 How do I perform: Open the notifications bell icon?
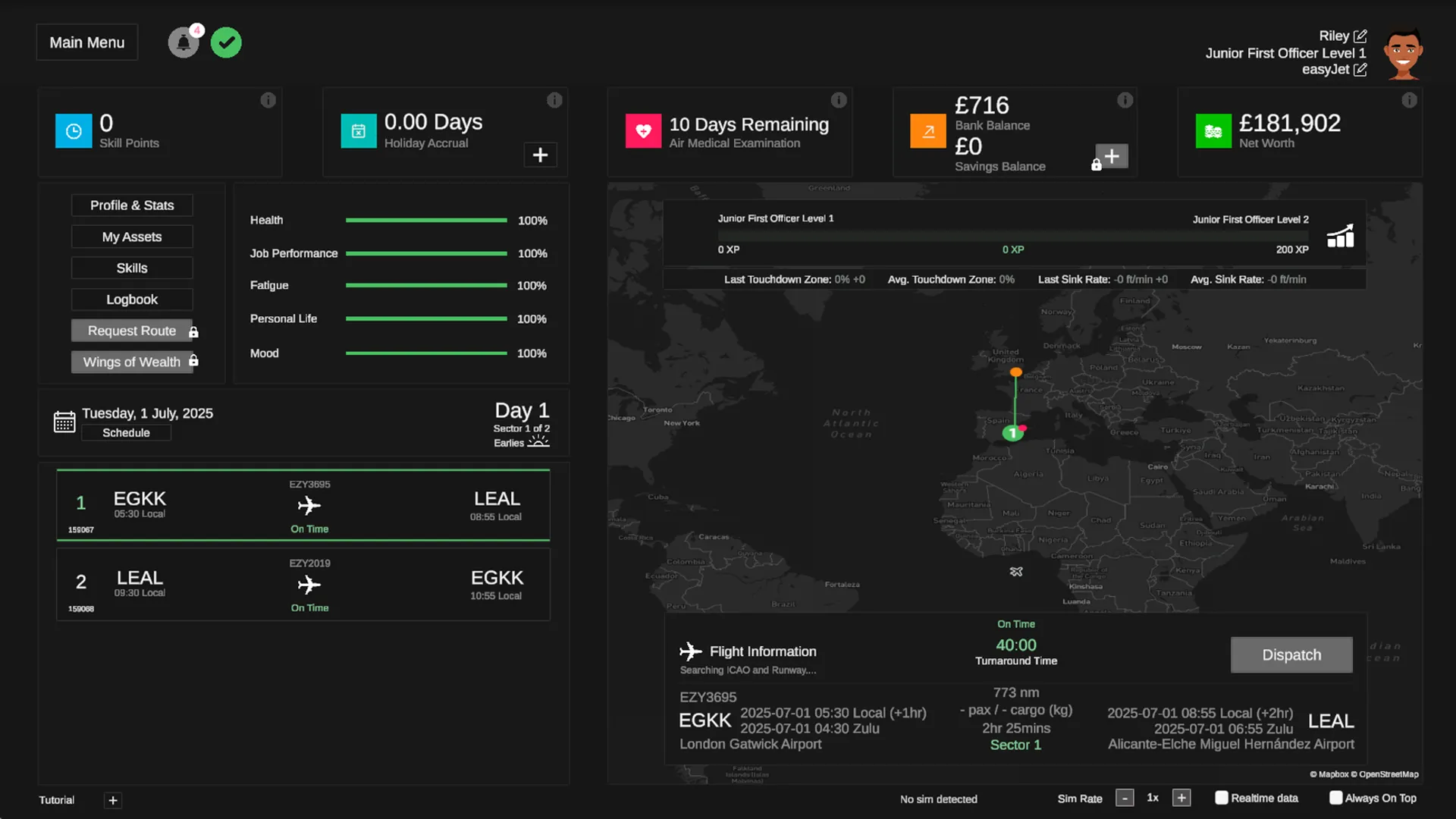click(183, 43)
